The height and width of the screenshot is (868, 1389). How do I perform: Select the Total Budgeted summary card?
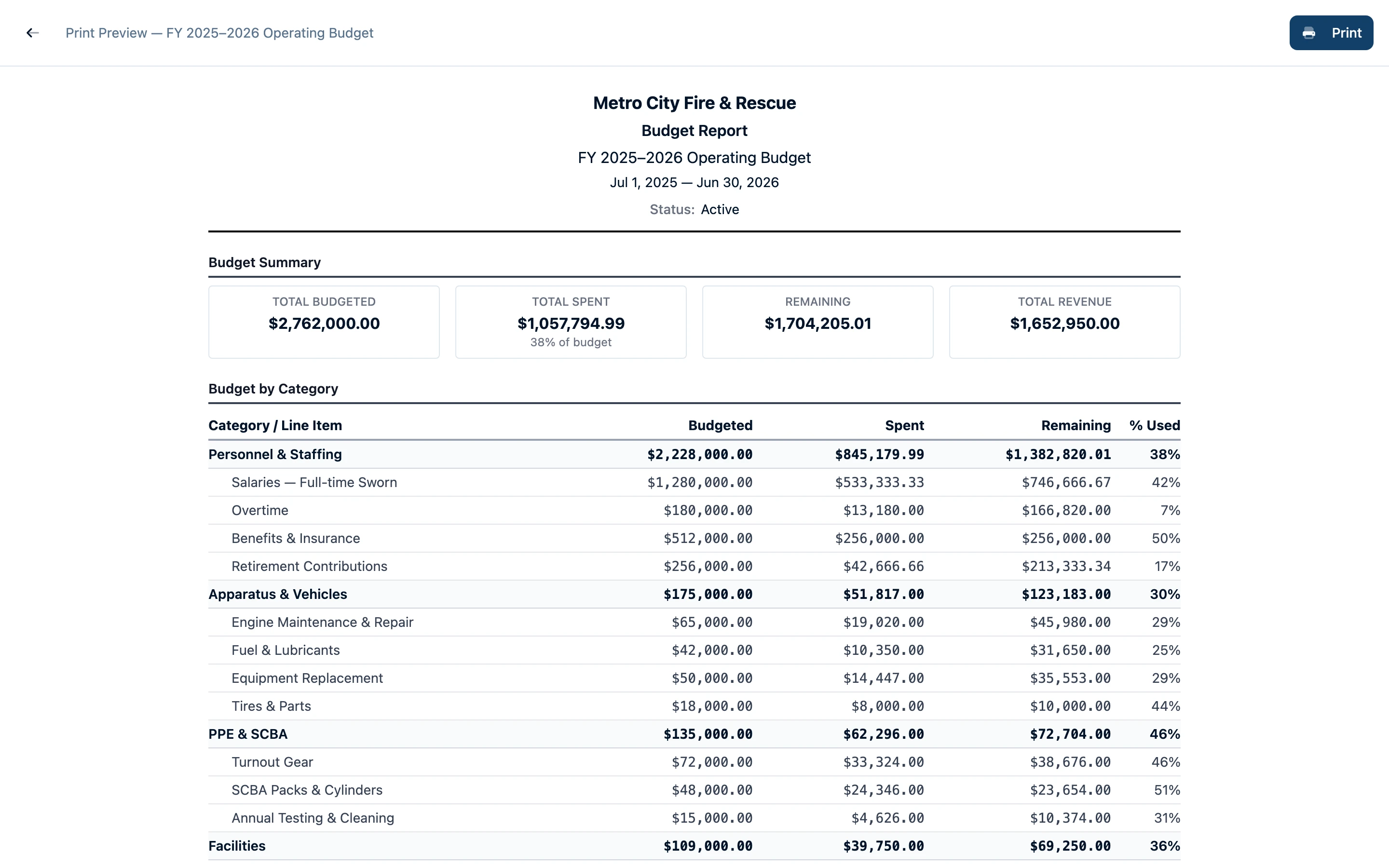(324, 322)
